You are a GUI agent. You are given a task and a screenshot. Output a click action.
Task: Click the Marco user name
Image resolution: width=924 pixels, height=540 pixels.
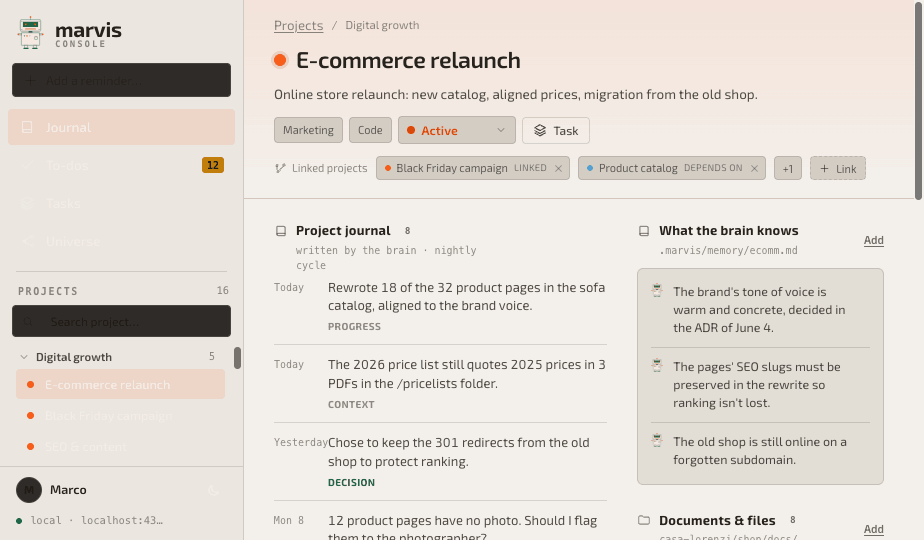tap(68, 490)
